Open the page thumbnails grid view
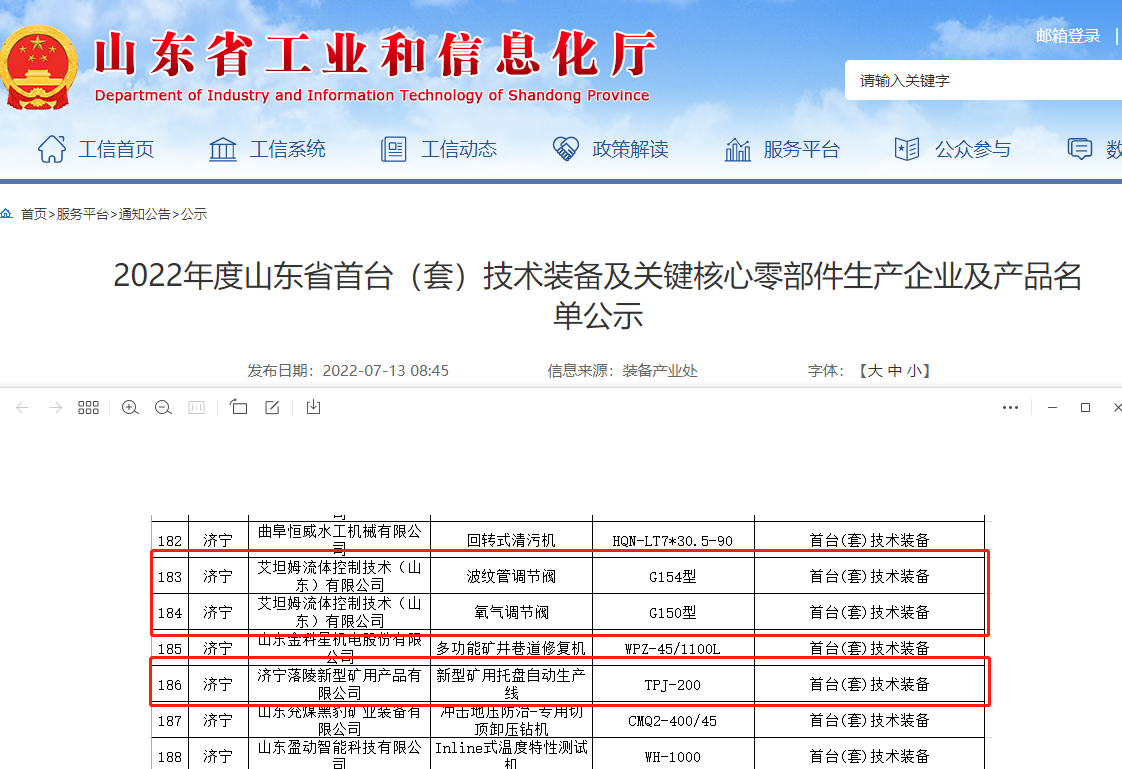The height and width of the screenshot is (769, 1122). (x=88, y=408)
